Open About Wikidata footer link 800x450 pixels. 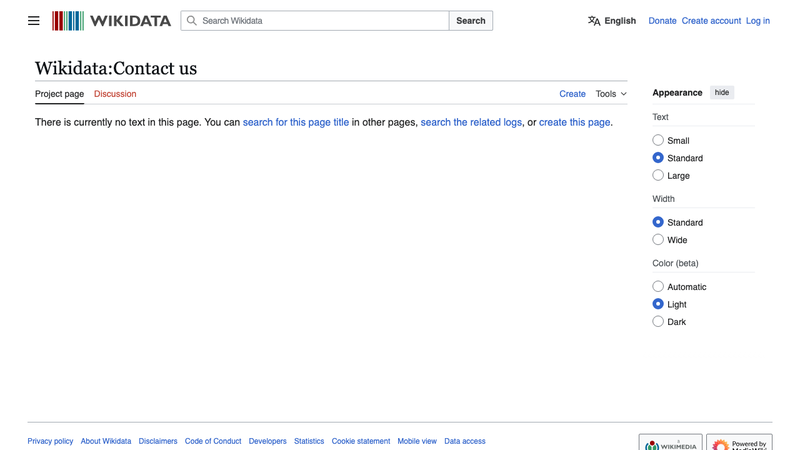[x=106, y=441]
